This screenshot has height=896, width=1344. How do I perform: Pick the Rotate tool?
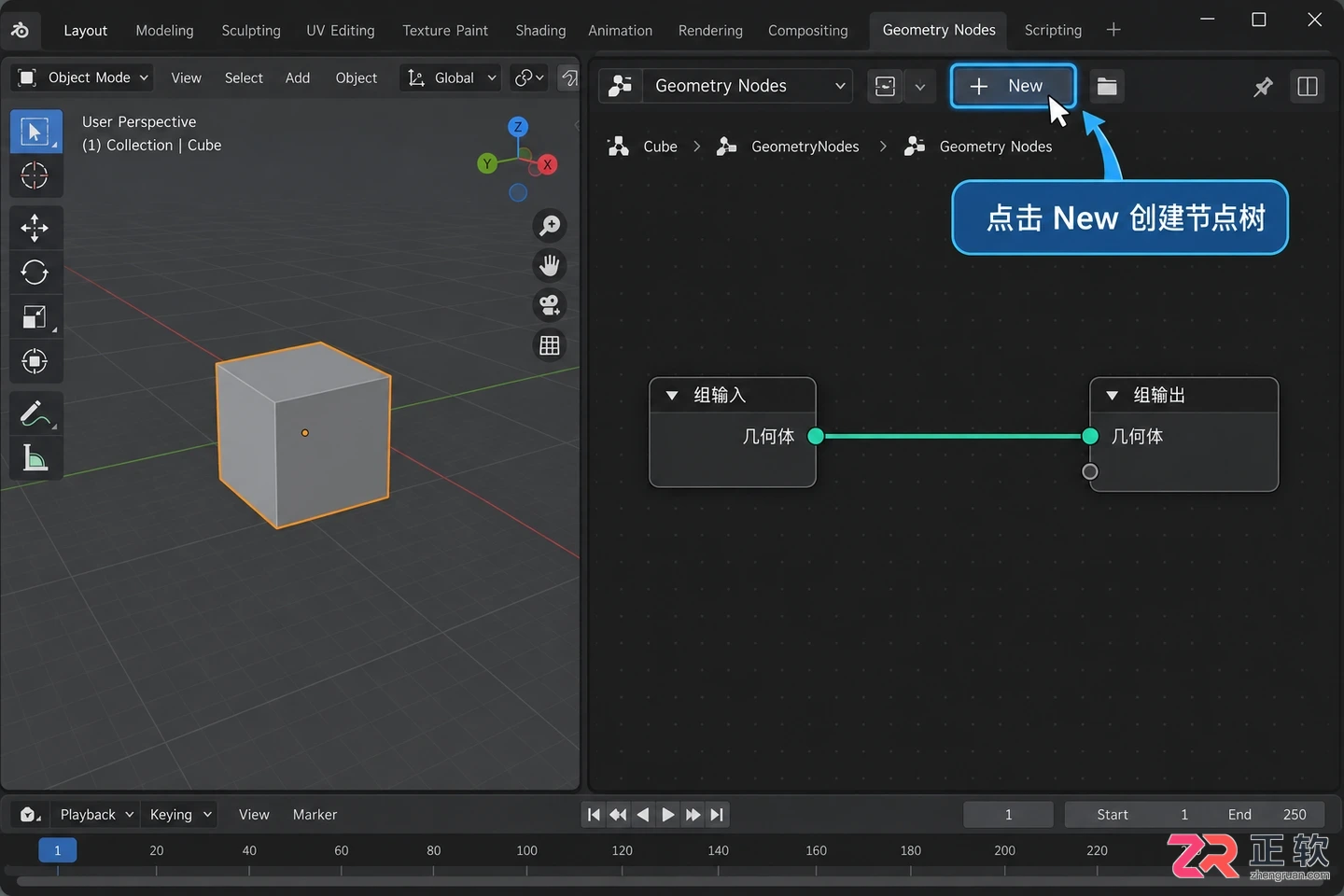(35, 273)
